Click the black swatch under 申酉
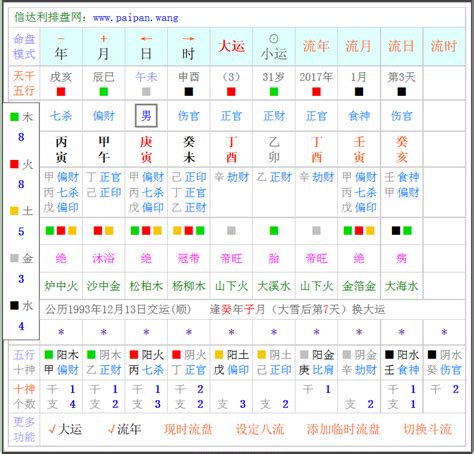Screen dimensions: 474x454 [189, 92]
